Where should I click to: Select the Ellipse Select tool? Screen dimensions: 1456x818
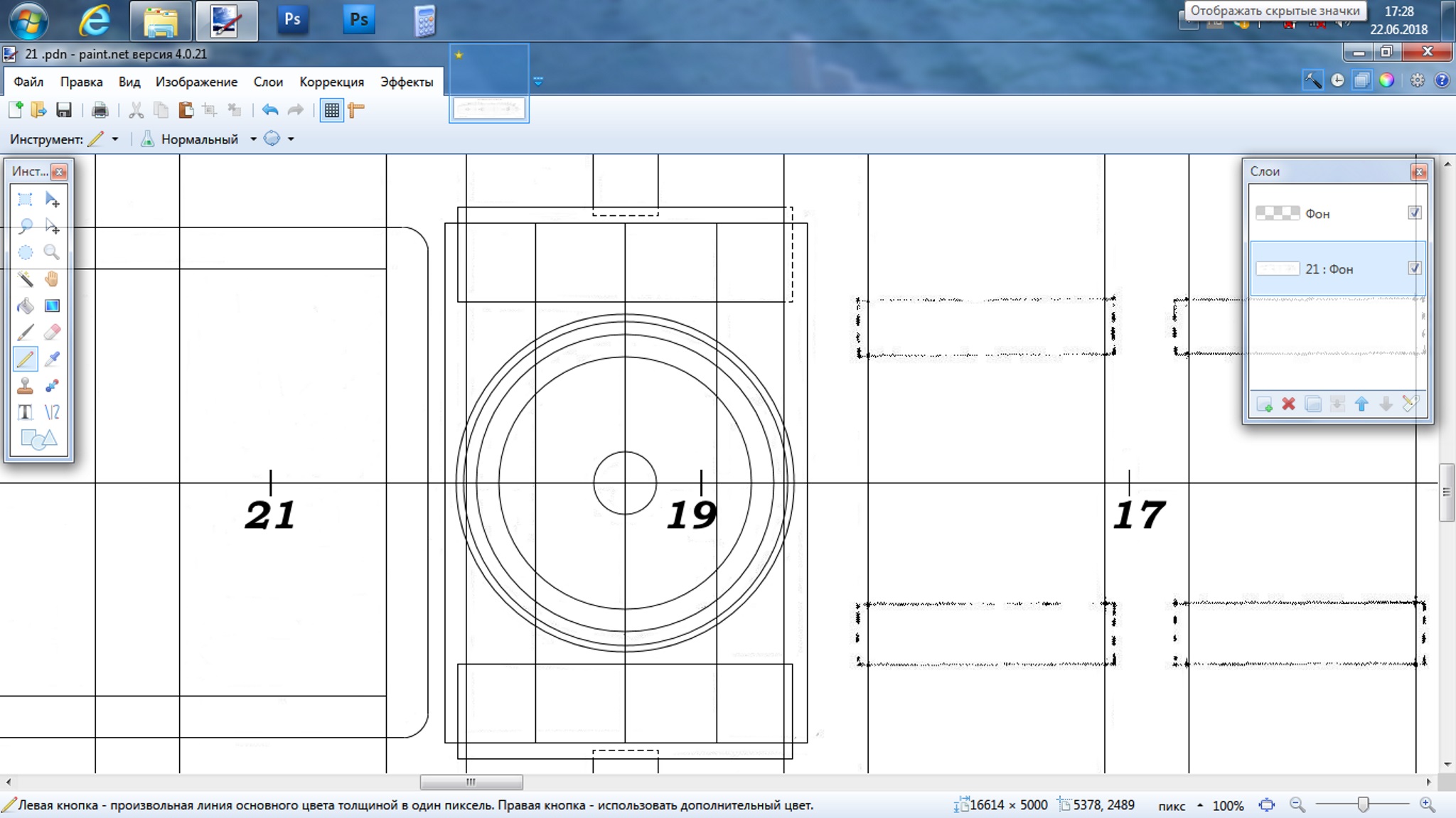coord(25,252)
